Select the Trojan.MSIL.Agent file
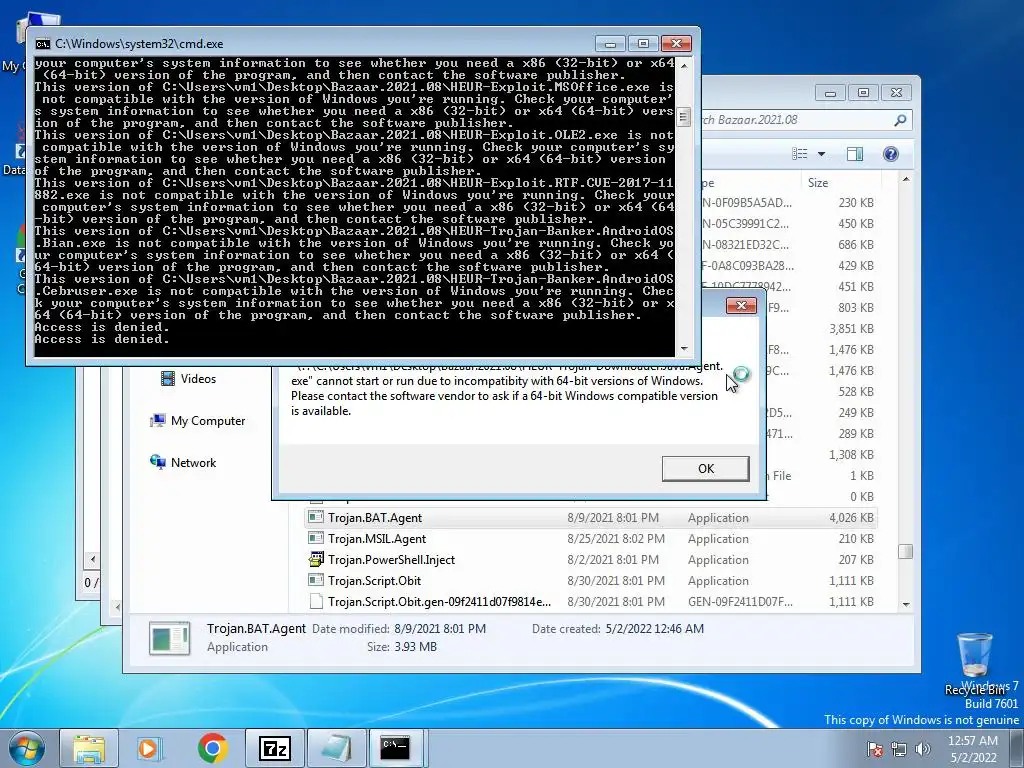This screenshot has width=1024, height=768. coord(591,539)
